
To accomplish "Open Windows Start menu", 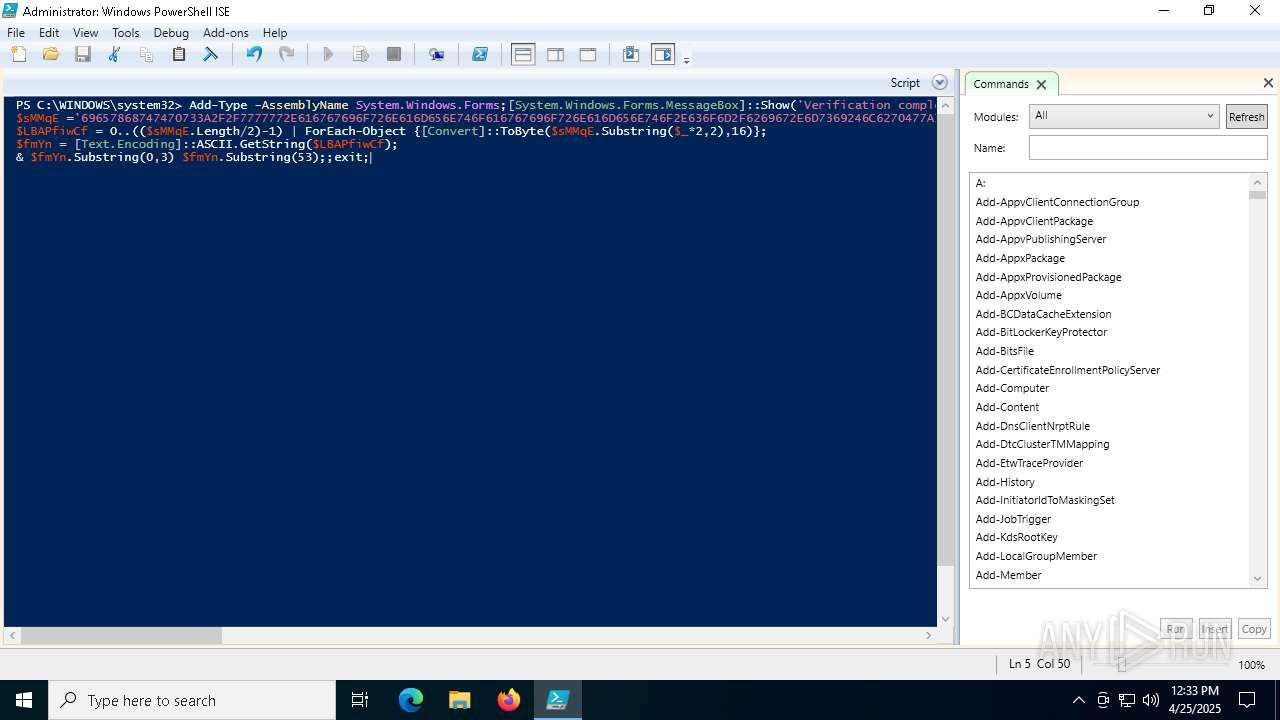I will coord(24,700).
